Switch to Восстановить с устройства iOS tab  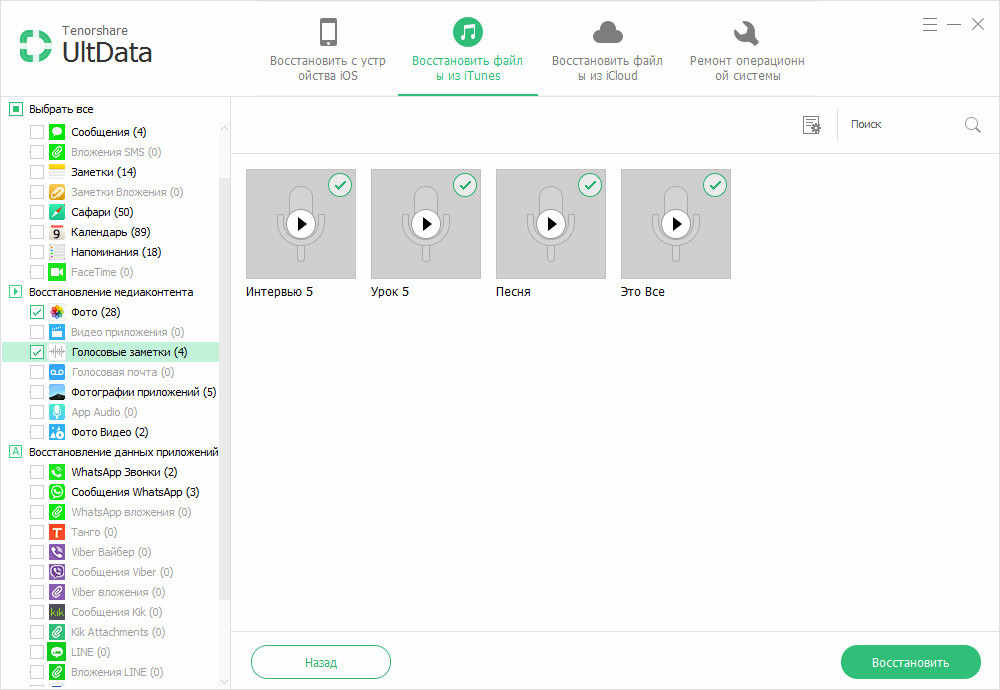click(328, 50)
